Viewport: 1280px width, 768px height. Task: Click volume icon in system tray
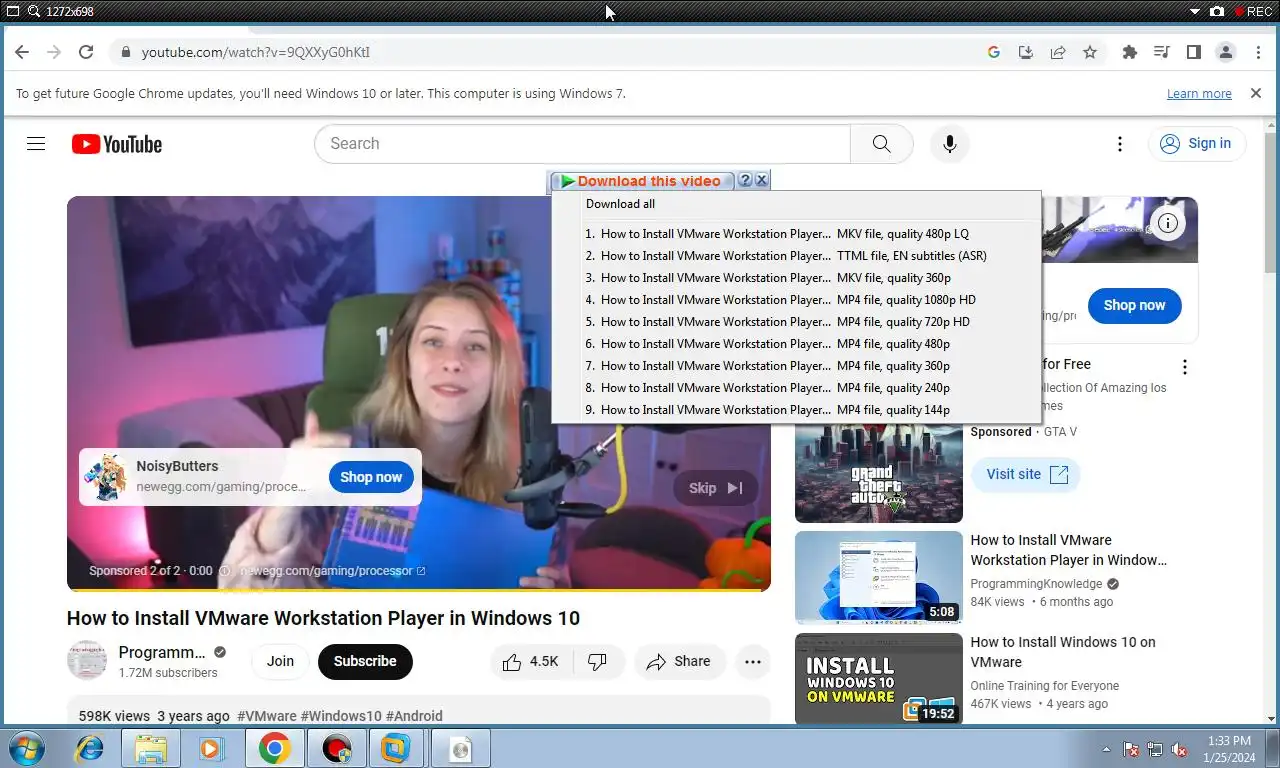pos(1179,749)
